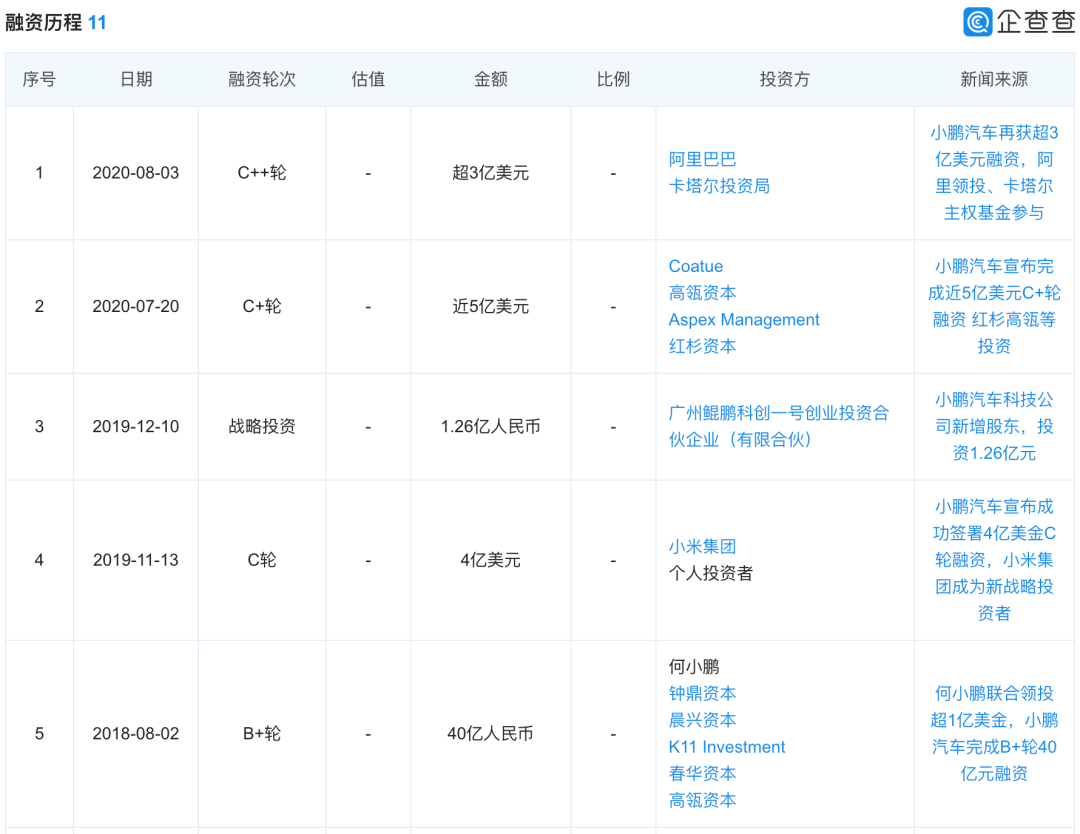The image size is (1080, 834).
Task: Open investor link 小米集团
Action: (x=702, y=546)
